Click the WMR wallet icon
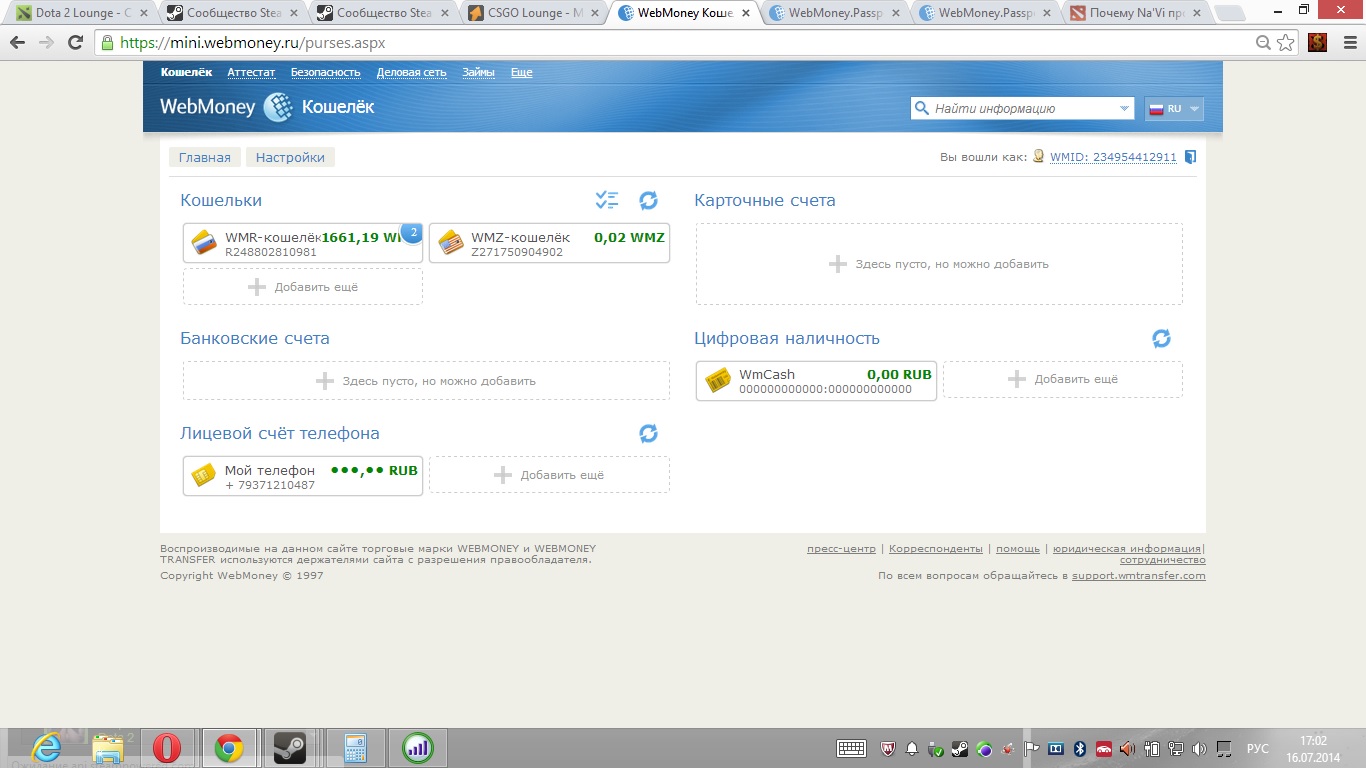Image resolution: width=1366 pixels, height=768 pixels. (x=205, y=243)
